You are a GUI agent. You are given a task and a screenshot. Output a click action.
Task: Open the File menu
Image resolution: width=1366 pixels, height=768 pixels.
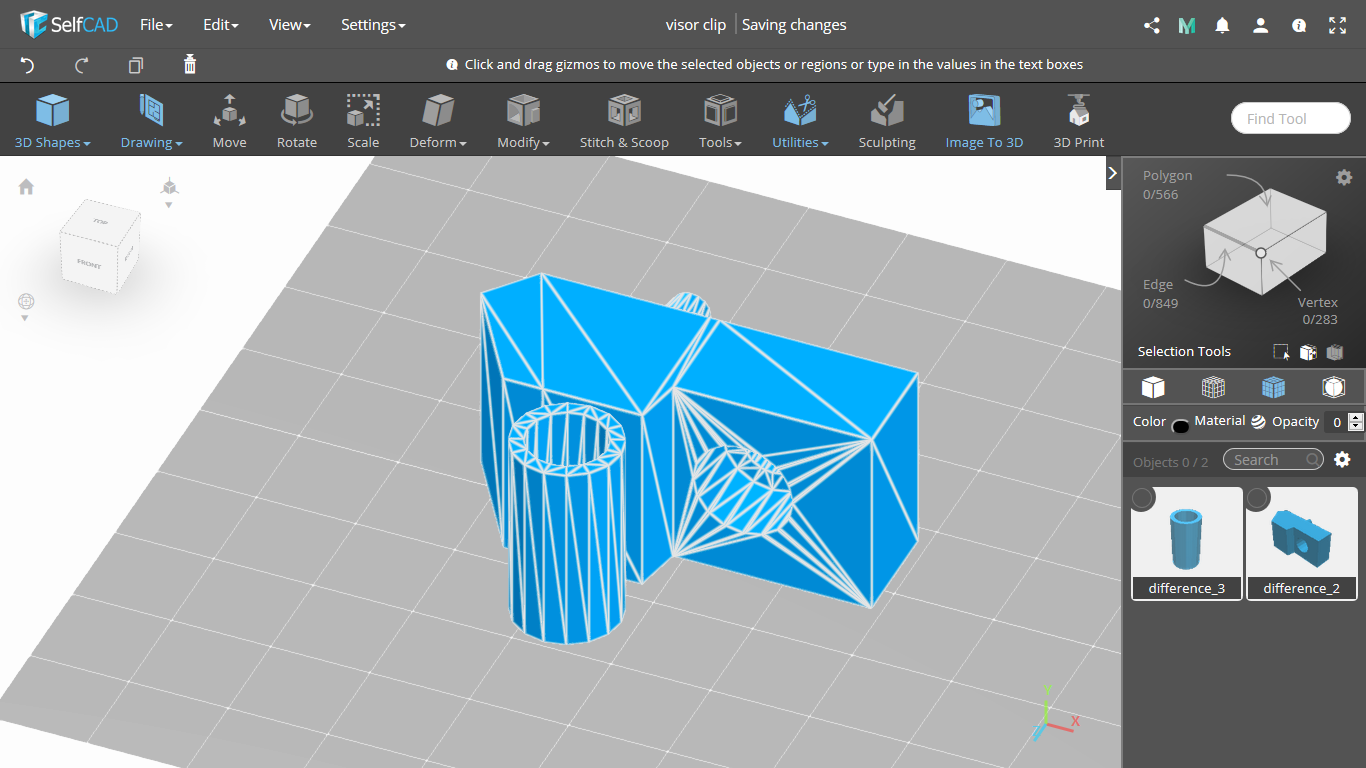click(x=156, y=25)
